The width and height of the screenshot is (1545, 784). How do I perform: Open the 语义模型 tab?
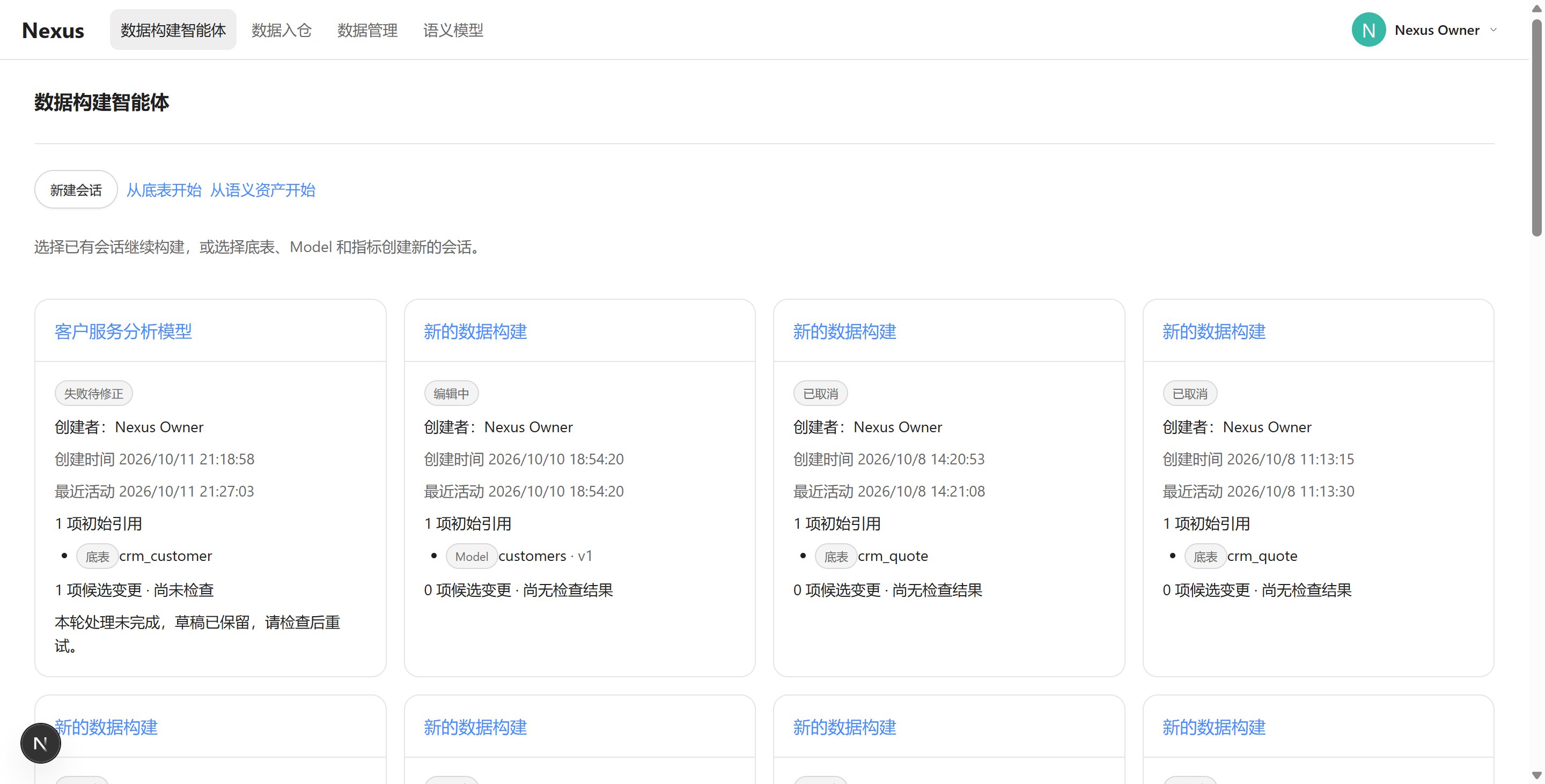[x=453, y=30]
